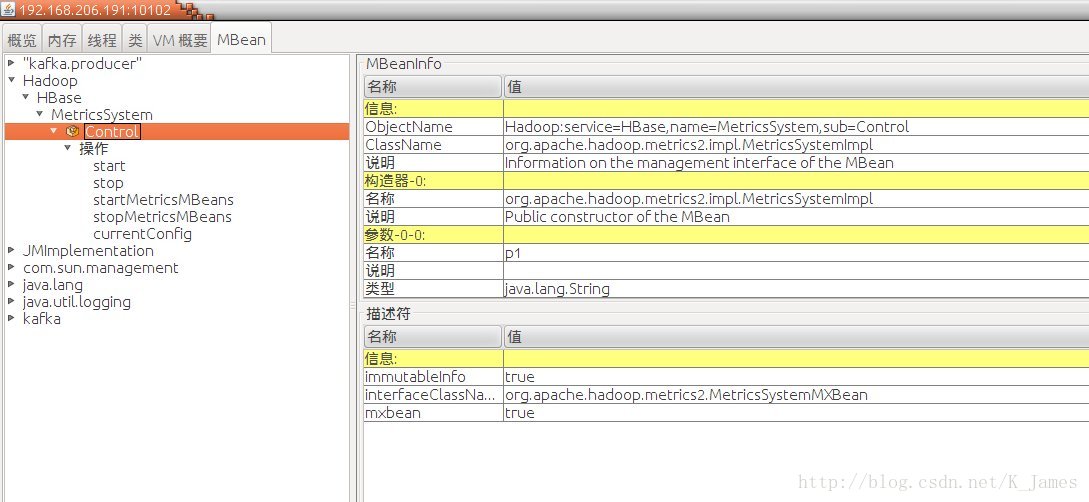Select the HBase tree label
Screen dimensions: 1089x502
(59, 97)
